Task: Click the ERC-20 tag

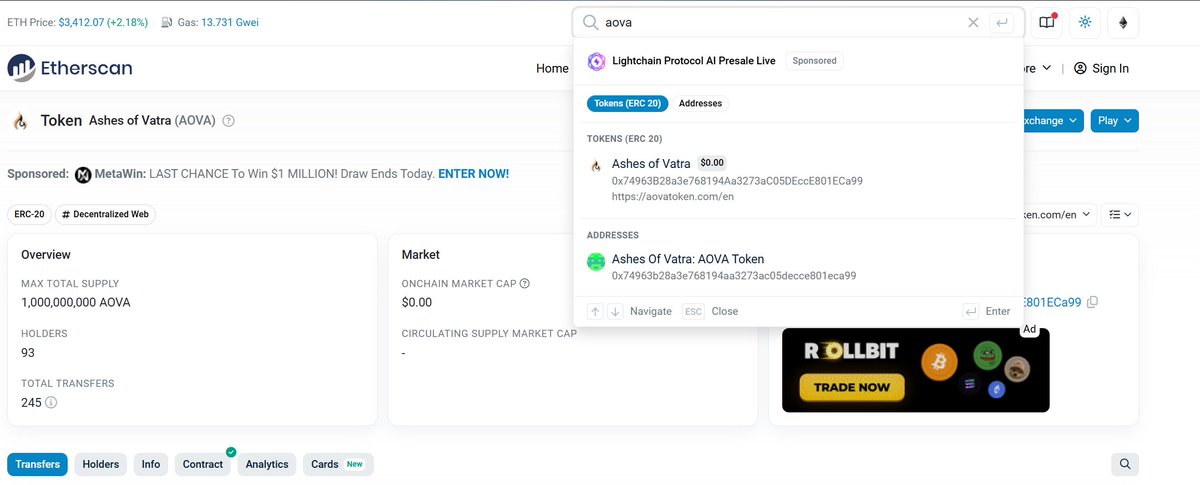Action: (x=28, y=215)
